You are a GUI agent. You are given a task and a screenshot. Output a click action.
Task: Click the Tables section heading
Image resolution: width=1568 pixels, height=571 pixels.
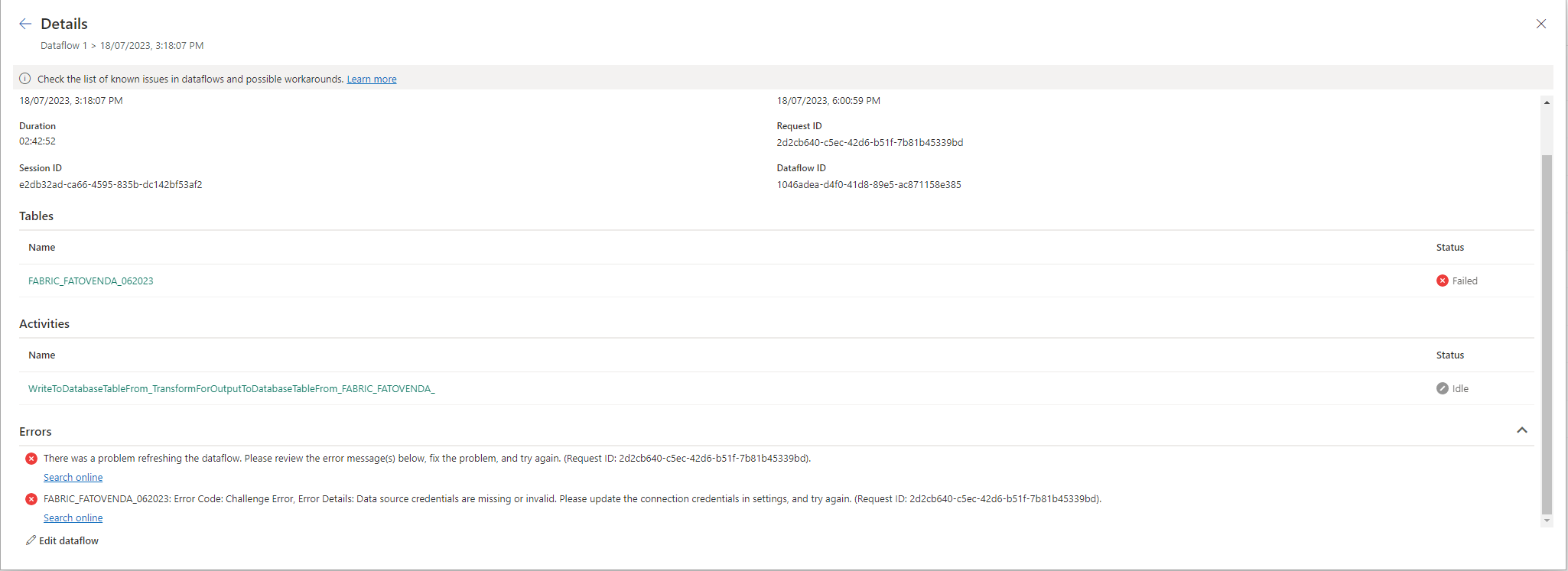(36, 216)
